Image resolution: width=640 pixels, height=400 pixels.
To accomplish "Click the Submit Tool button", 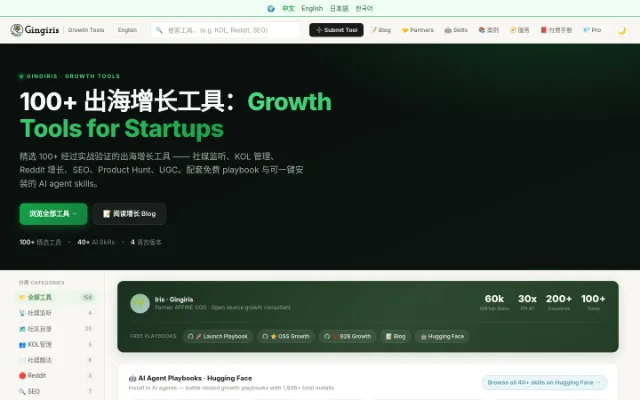I will click(x=336, y=30).
